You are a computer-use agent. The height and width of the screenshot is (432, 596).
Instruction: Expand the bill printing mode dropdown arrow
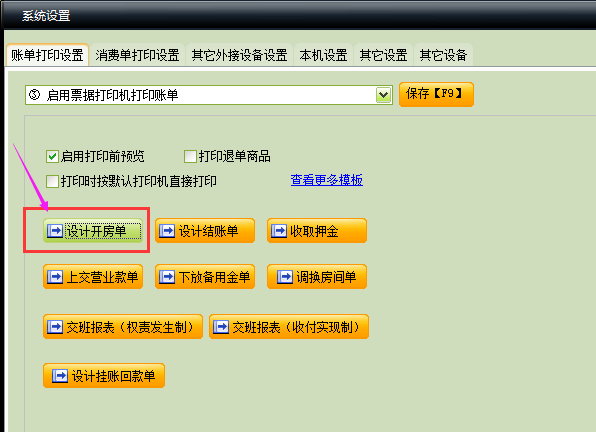(384, 95)
